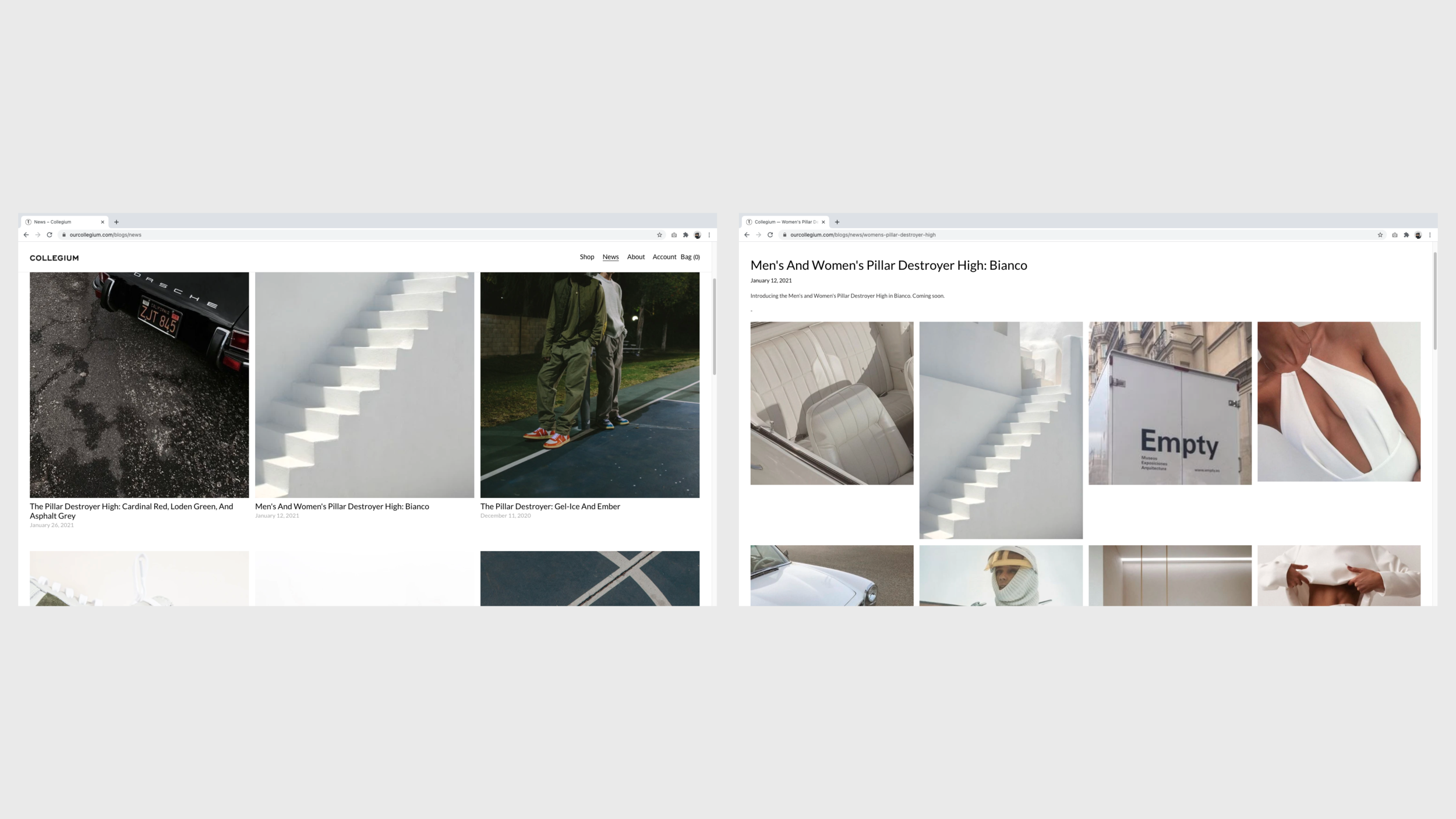Reload the ourcollegium.com/blogs/news page
The image size is (1456, 819).
click(x=50, y=235)
